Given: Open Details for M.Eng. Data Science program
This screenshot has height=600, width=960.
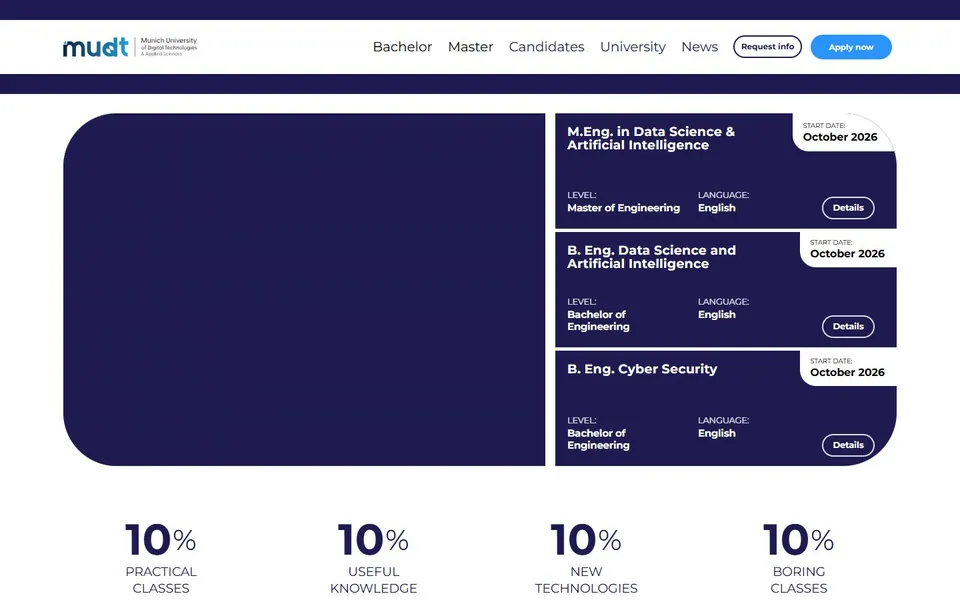Looking at the screenshot, I should coord(848,208).
